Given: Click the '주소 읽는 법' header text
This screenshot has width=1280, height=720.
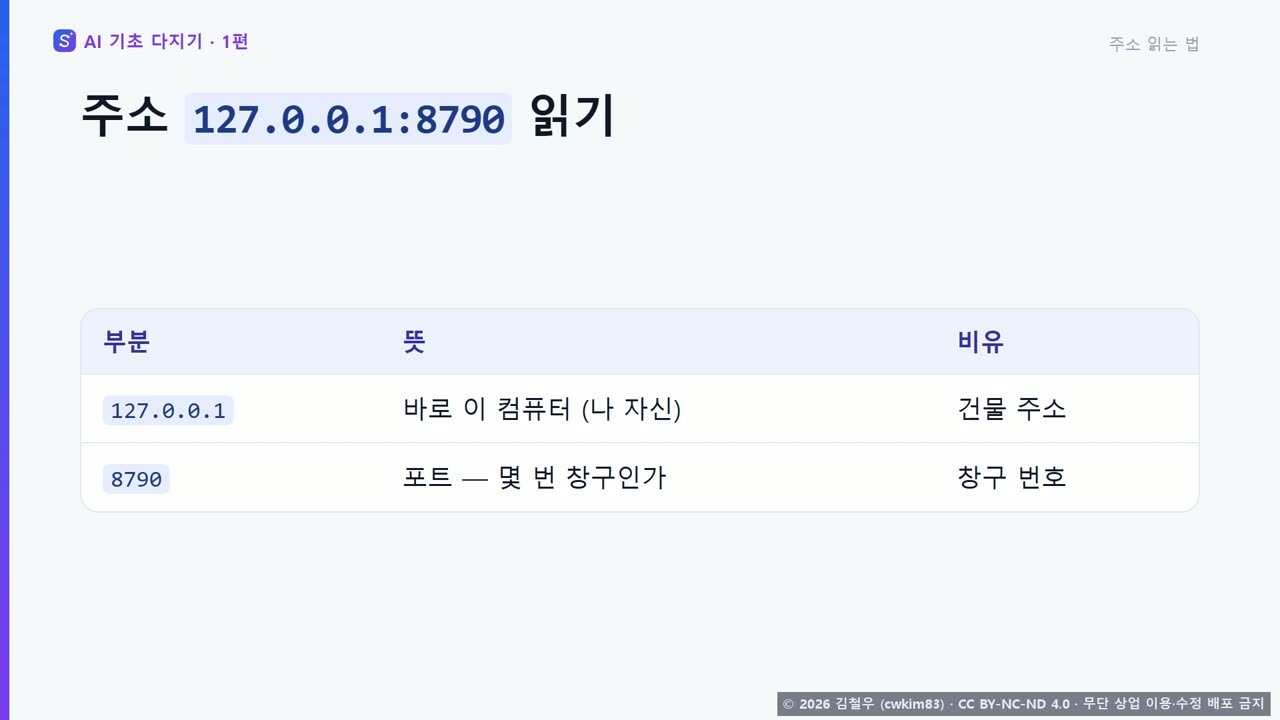Looking at the screenshot, I should pyautogui.click(x=1154, y=44).
